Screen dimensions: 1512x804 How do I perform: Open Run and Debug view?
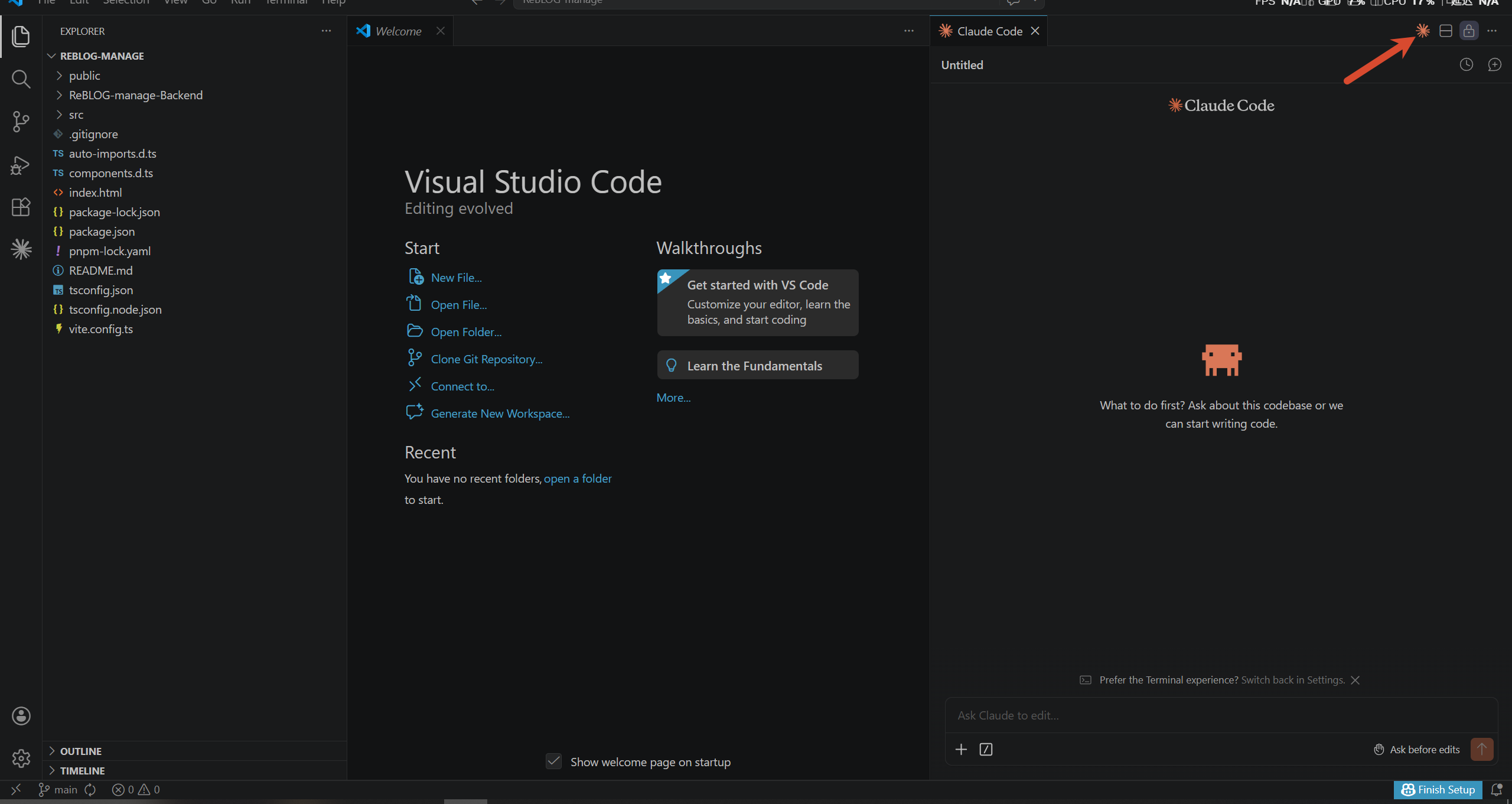(x=21, y=165)
